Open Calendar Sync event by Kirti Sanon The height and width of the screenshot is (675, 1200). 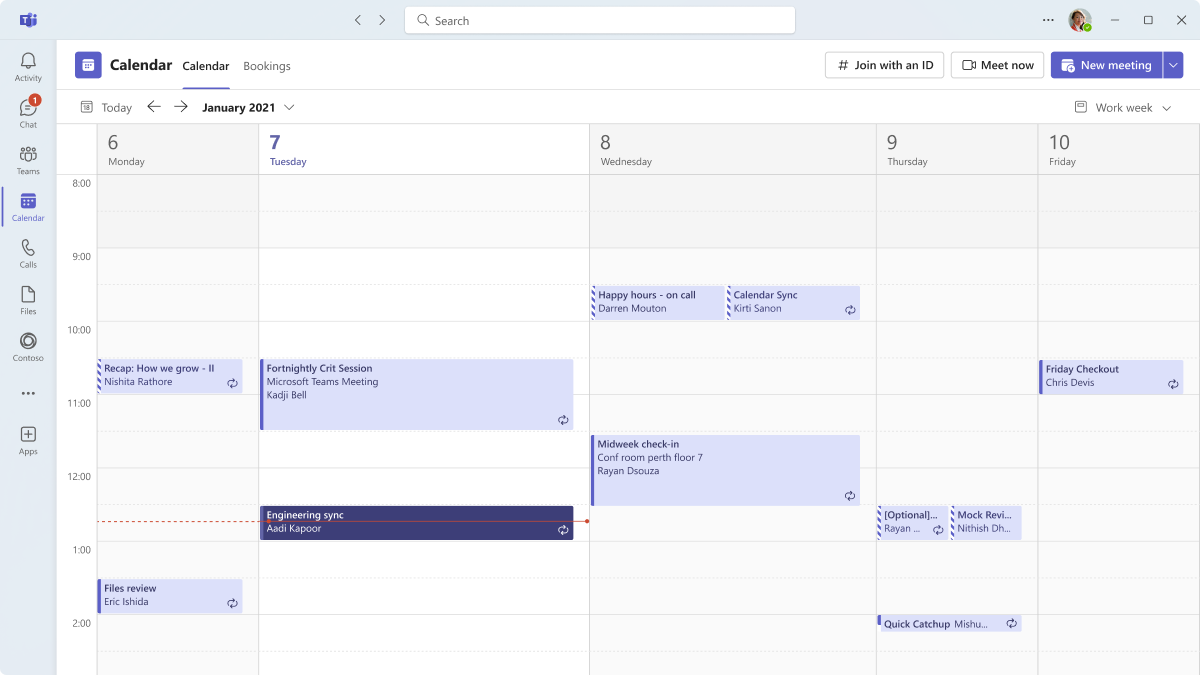(793, 302)
